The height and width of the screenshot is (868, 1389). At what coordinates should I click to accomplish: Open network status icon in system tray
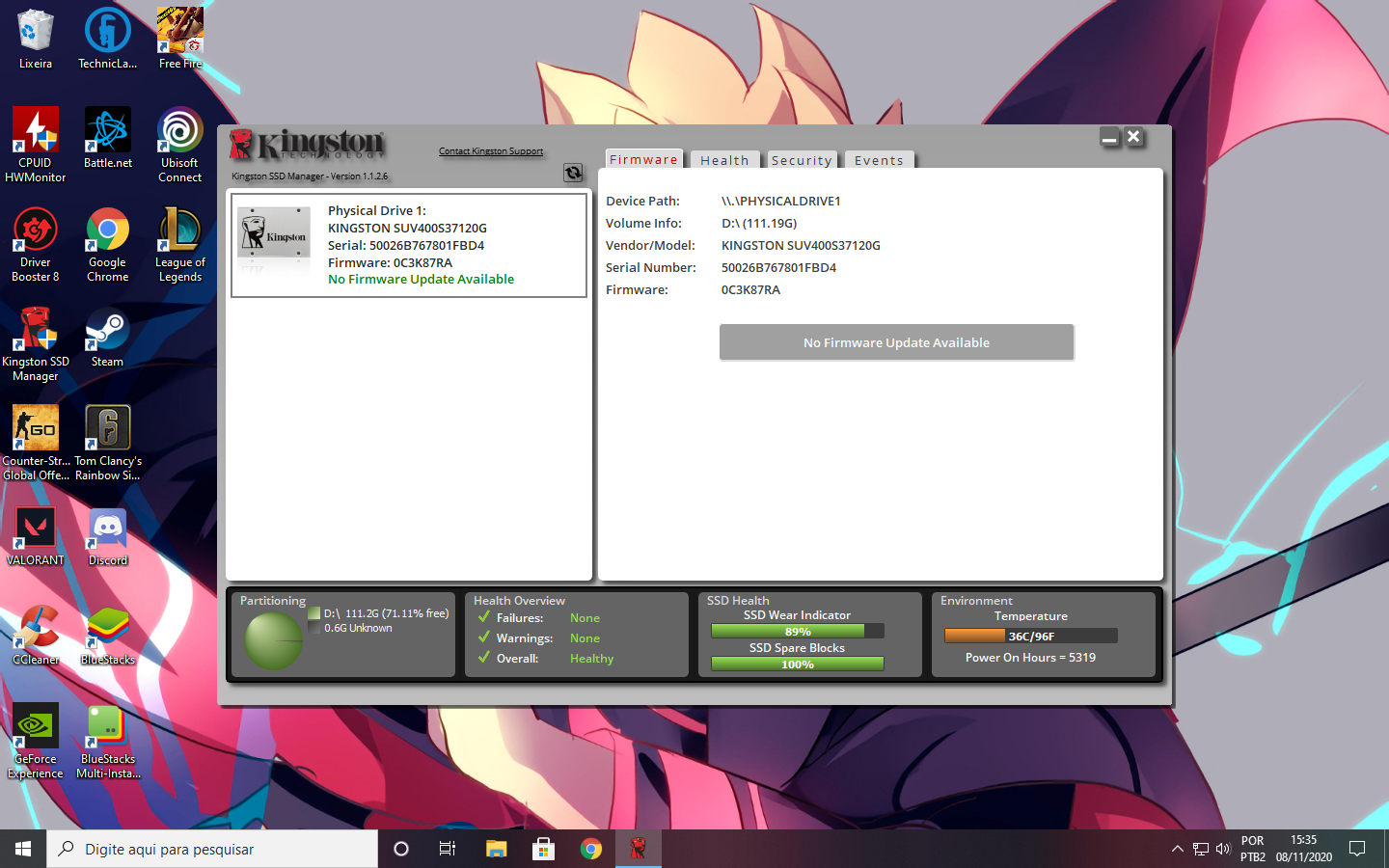pos(1201,849)
